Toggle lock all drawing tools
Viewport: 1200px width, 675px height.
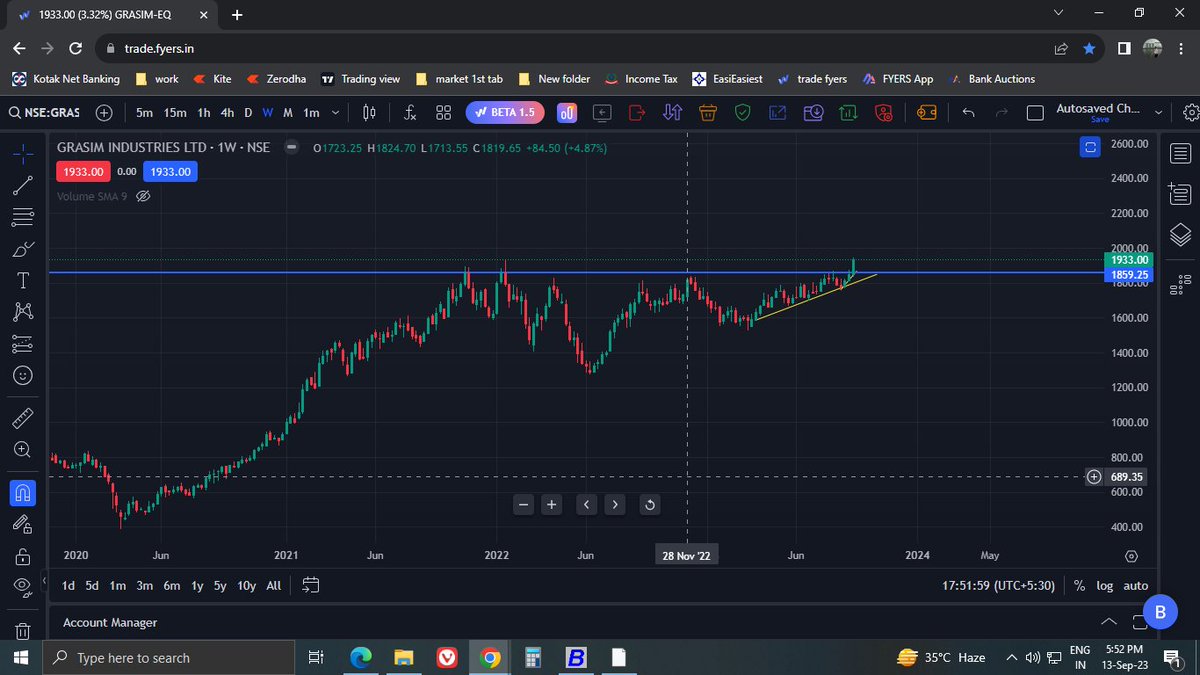click(23, 556)
